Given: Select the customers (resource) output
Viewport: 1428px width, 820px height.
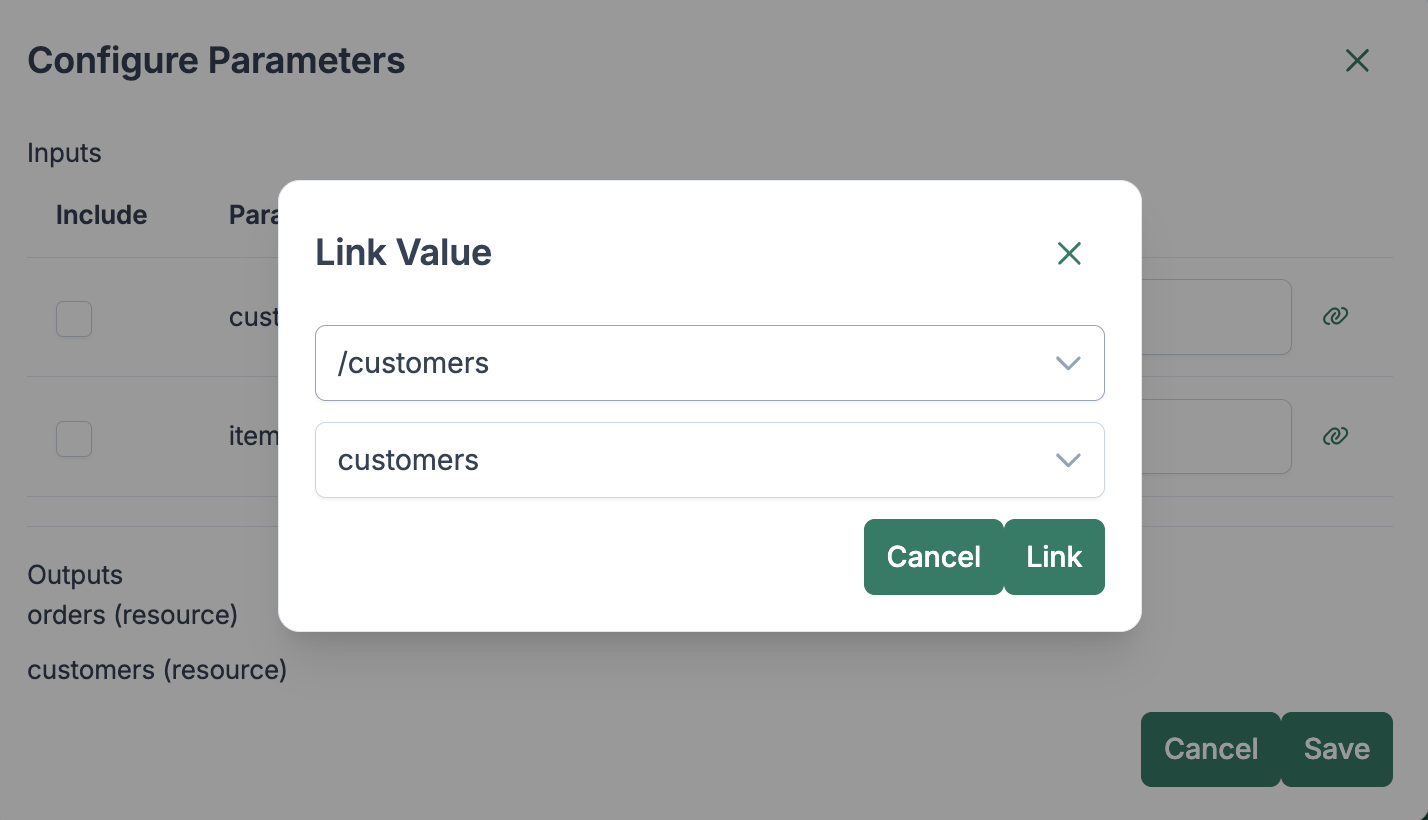Looking at the screenshot, I should [157, 670].
